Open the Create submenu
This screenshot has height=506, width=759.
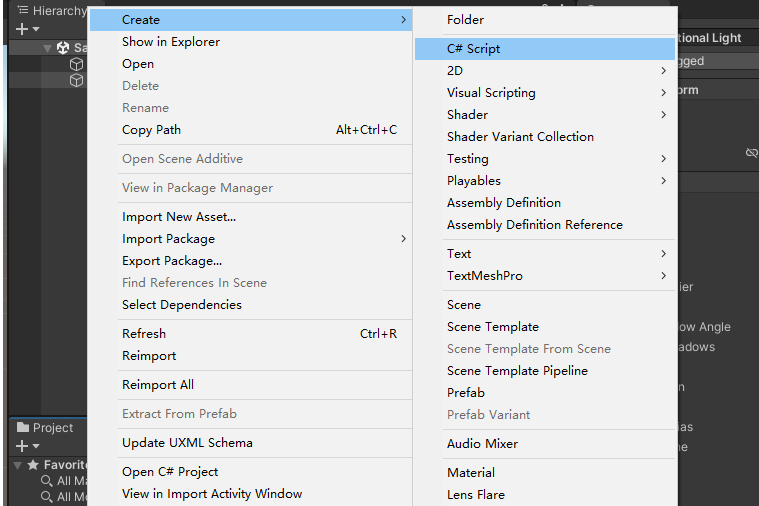click(251, 20)
